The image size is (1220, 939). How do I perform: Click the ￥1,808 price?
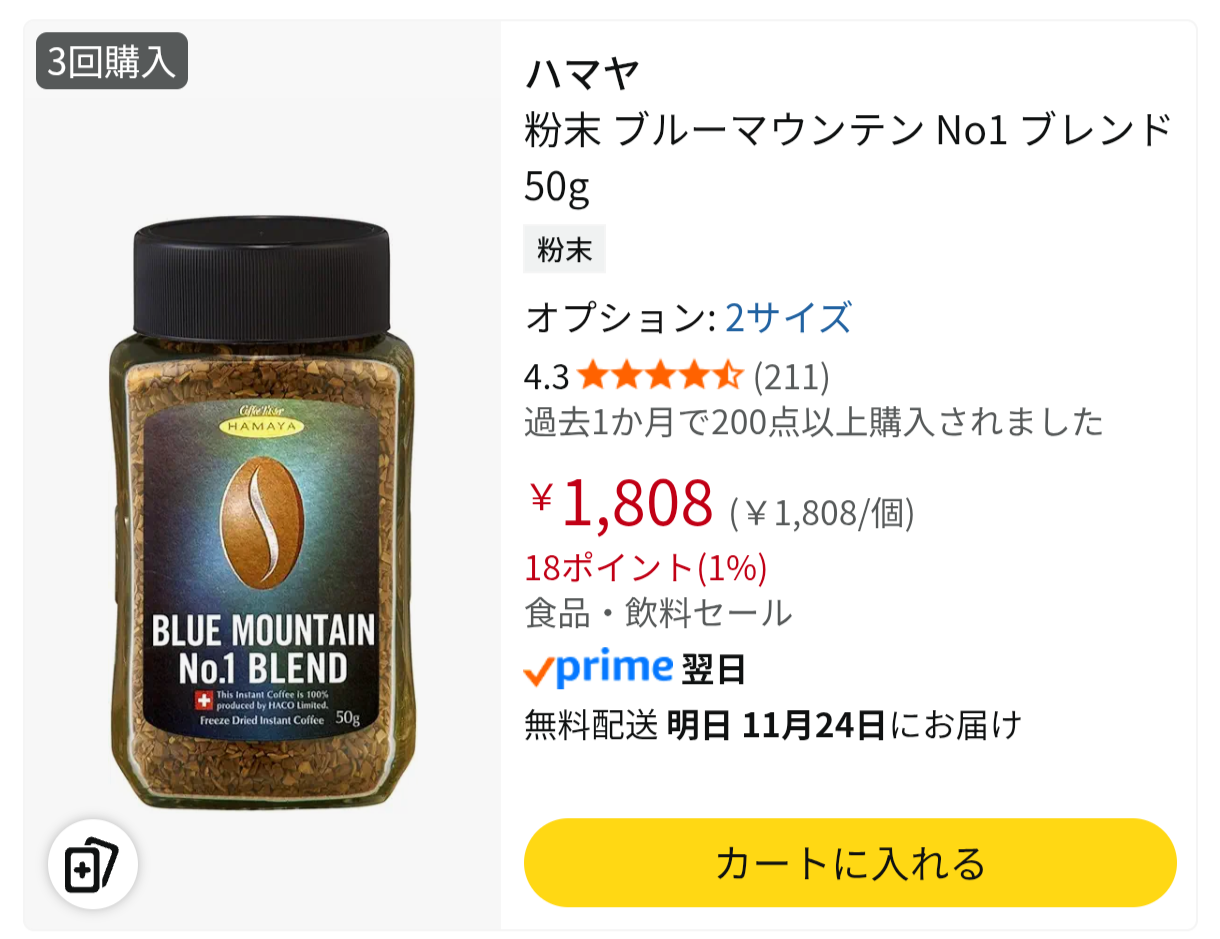(620, 502)
